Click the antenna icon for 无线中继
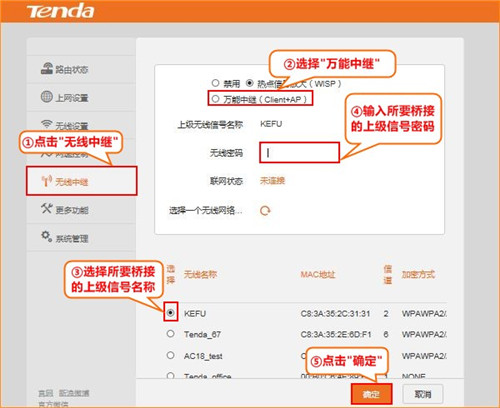Viewport: 500px width, 408px height. 47,181
